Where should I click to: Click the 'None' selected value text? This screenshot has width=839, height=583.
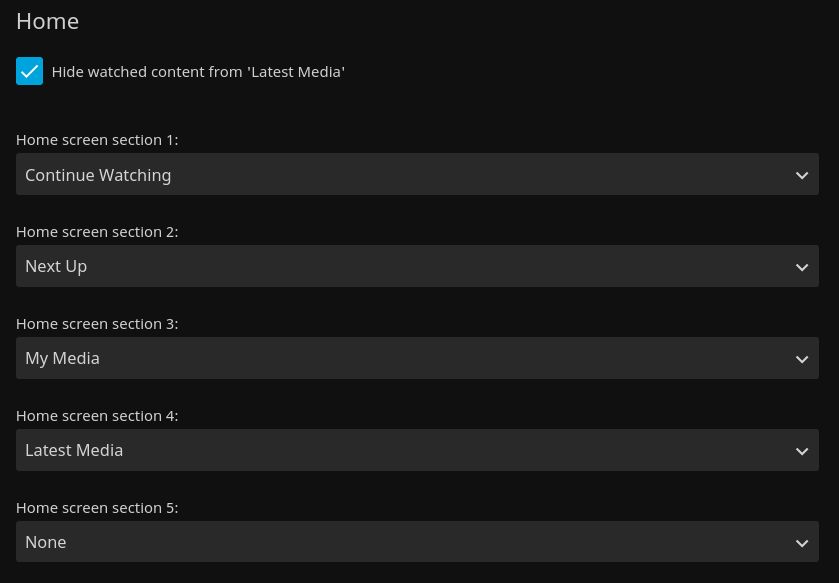[x=46, y=542]
